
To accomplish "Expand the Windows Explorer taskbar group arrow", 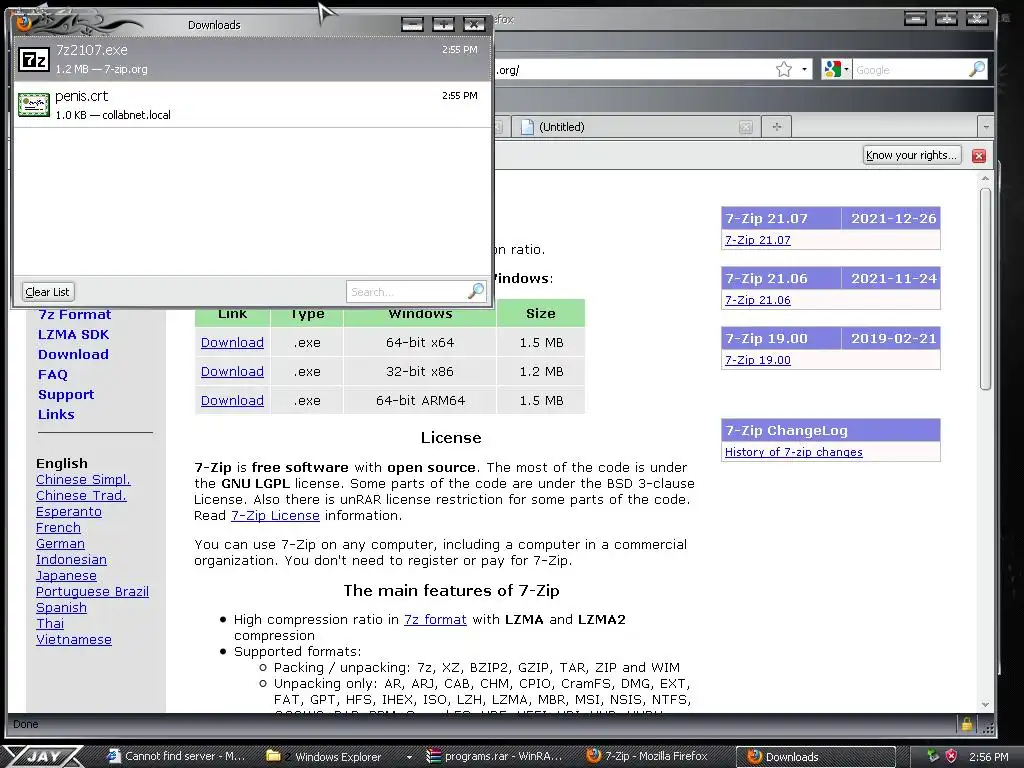I will 409,757.
